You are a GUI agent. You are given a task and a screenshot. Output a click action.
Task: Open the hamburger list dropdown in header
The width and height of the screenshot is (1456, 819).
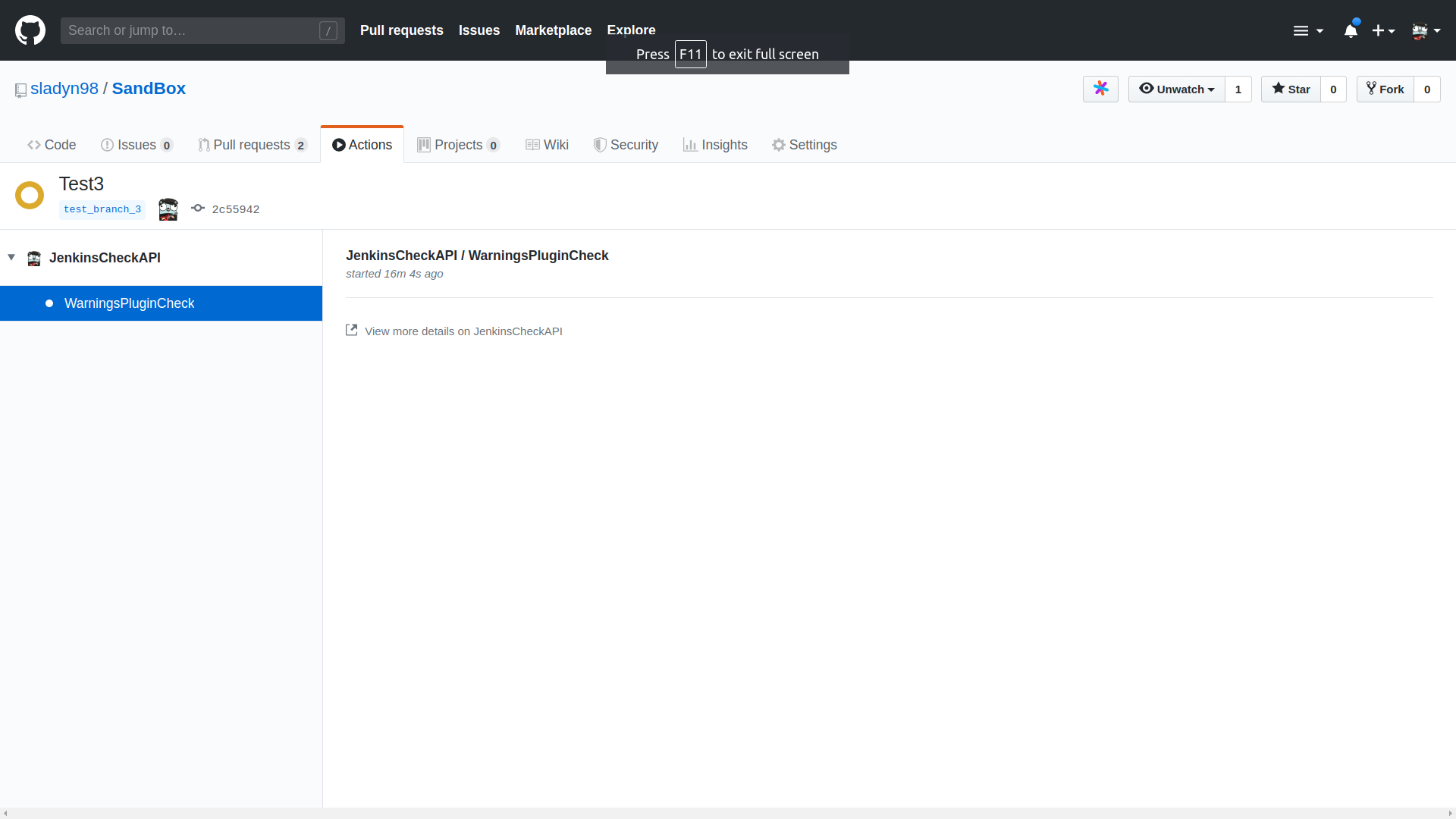[x=1308, y=30]
